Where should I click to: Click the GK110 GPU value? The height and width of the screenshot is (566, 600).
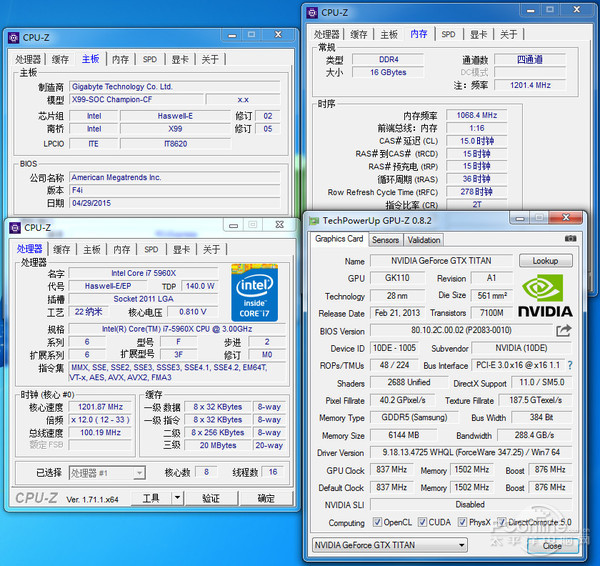(x=397, y=278)
